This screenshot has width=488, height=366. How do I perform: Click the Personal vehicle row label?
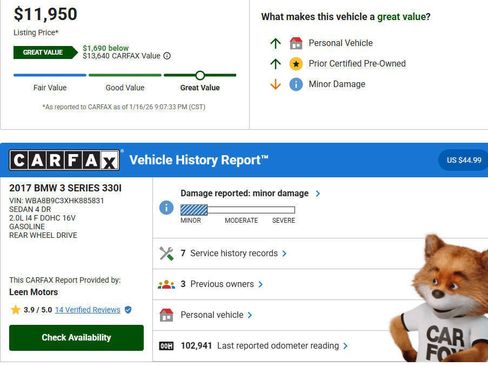pyautogui.click(x=212, y=315)
